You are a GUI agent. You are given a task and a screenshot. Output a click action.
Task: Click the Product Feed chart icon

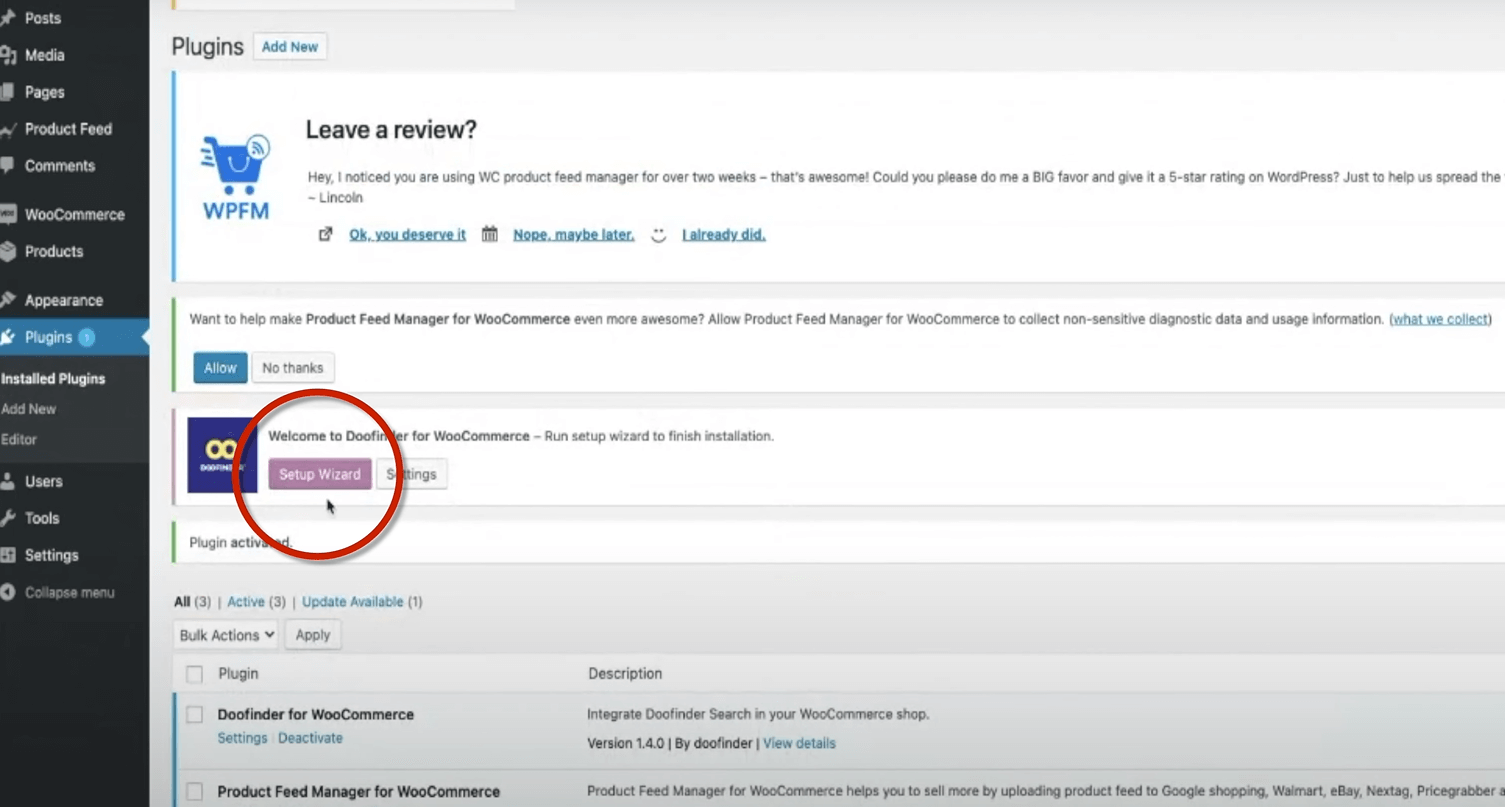coord(8,129)
